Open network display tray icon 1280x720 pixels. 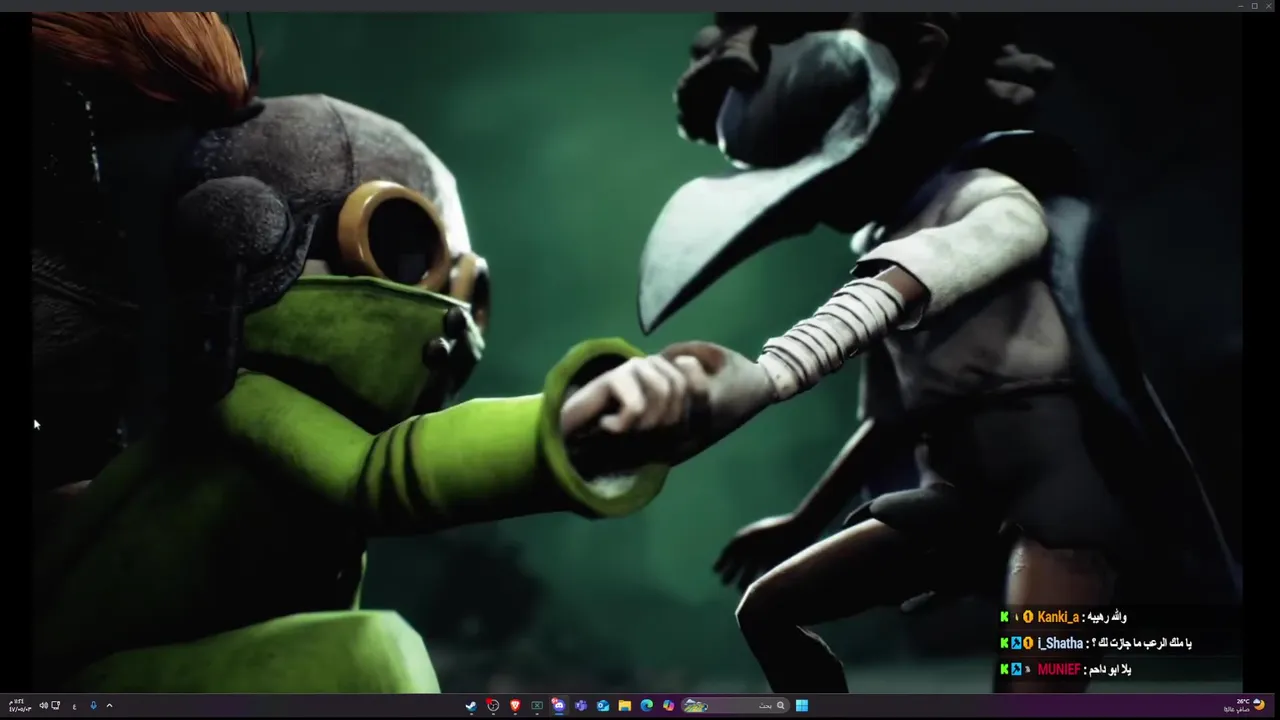click(56, 706)
